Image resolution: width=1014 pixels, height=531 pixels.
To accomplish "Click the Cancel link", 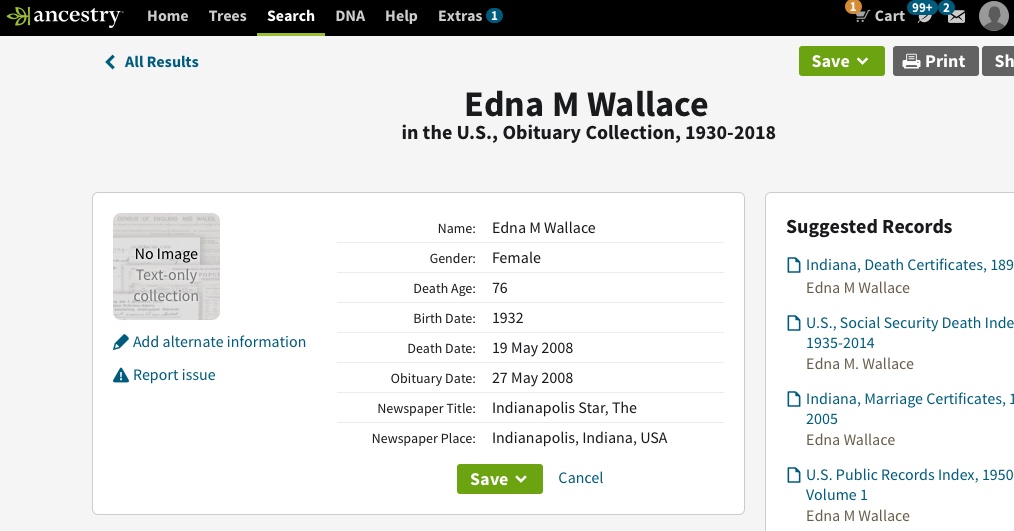I will click(580, 478).
